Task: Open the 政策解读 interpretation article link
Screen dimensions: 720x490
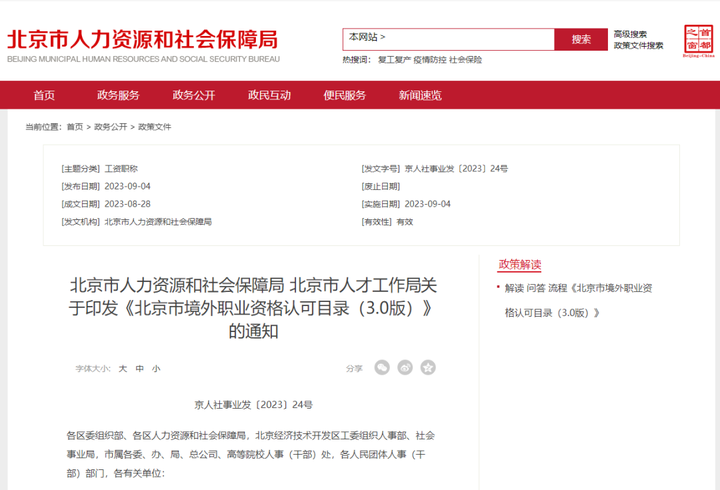Action: click(x=579, y=300)
